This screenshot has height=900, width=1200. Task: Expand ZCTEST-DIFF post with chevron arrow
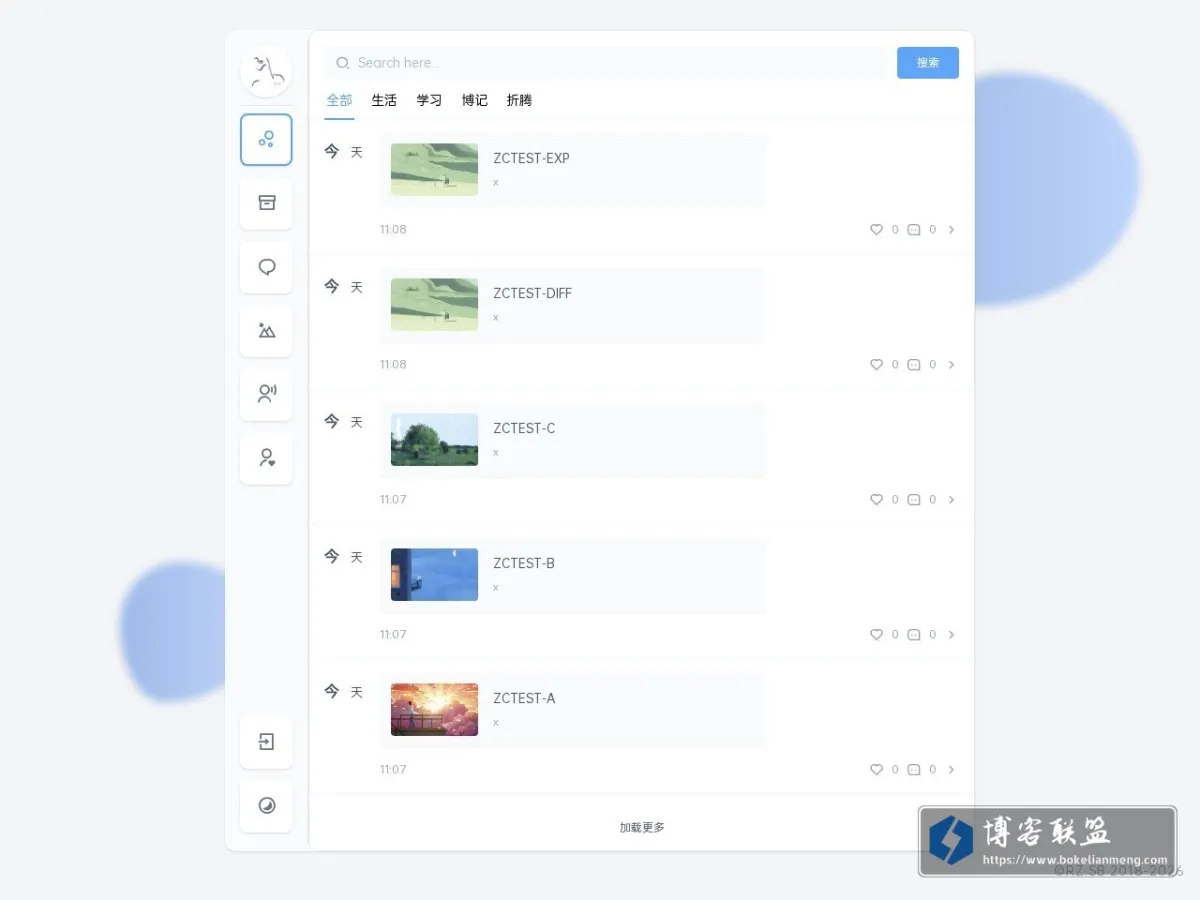[x=951, y=365]
